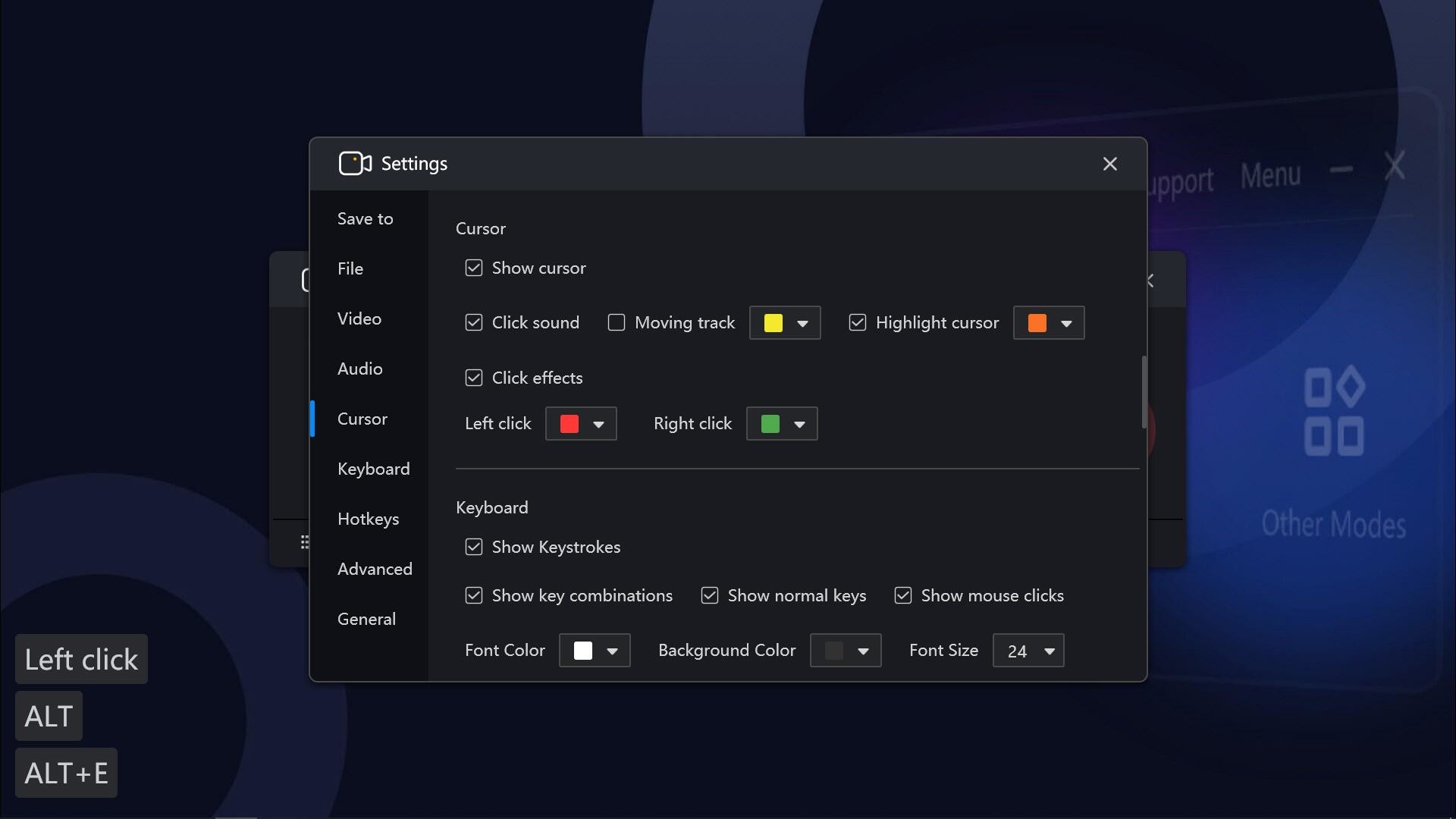This screenshot has height=819, width=1456.
Task: Disable Highlight cursor
Action: 857,322
